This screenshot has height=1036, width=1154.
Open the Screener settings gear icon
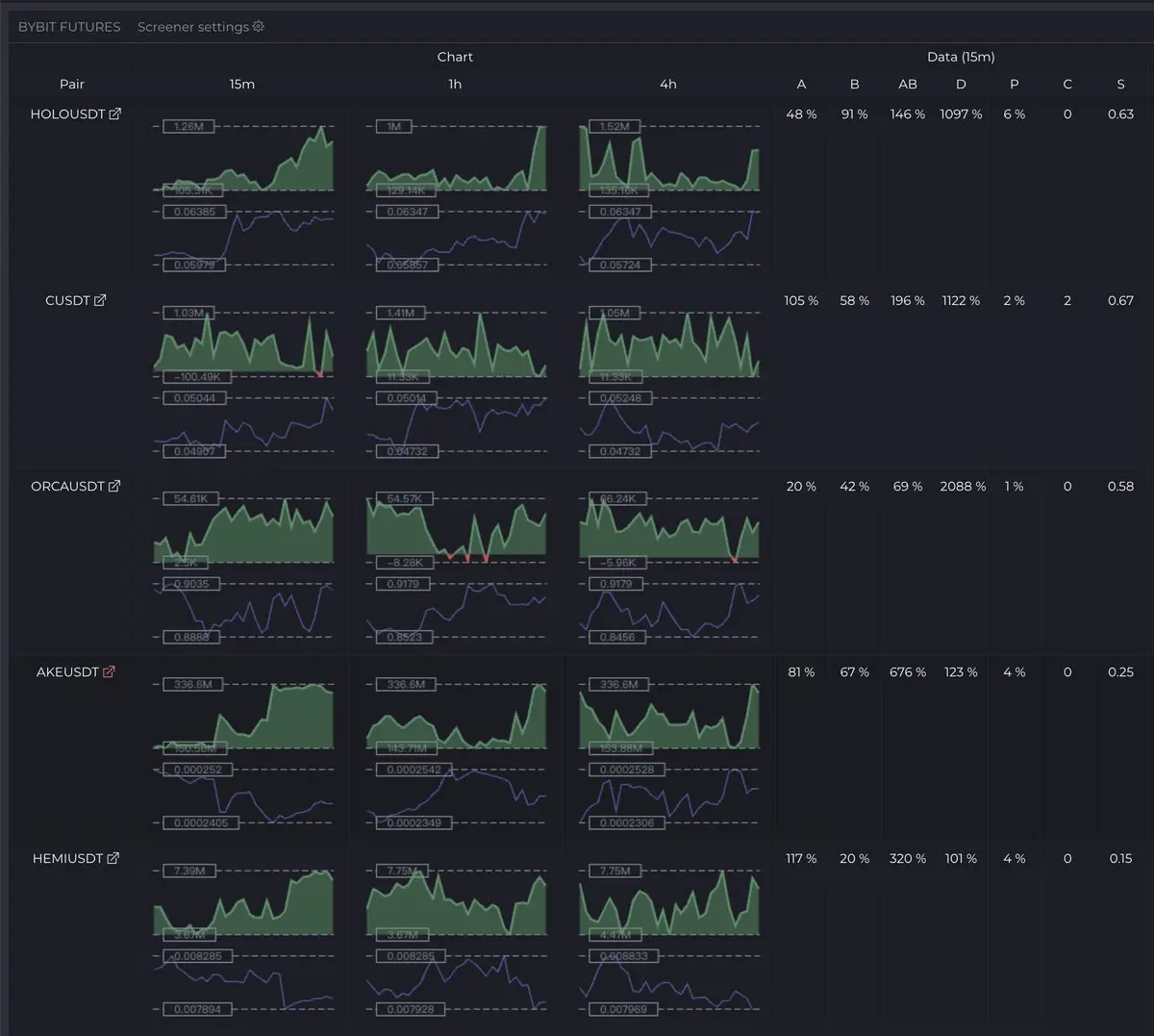258,27
